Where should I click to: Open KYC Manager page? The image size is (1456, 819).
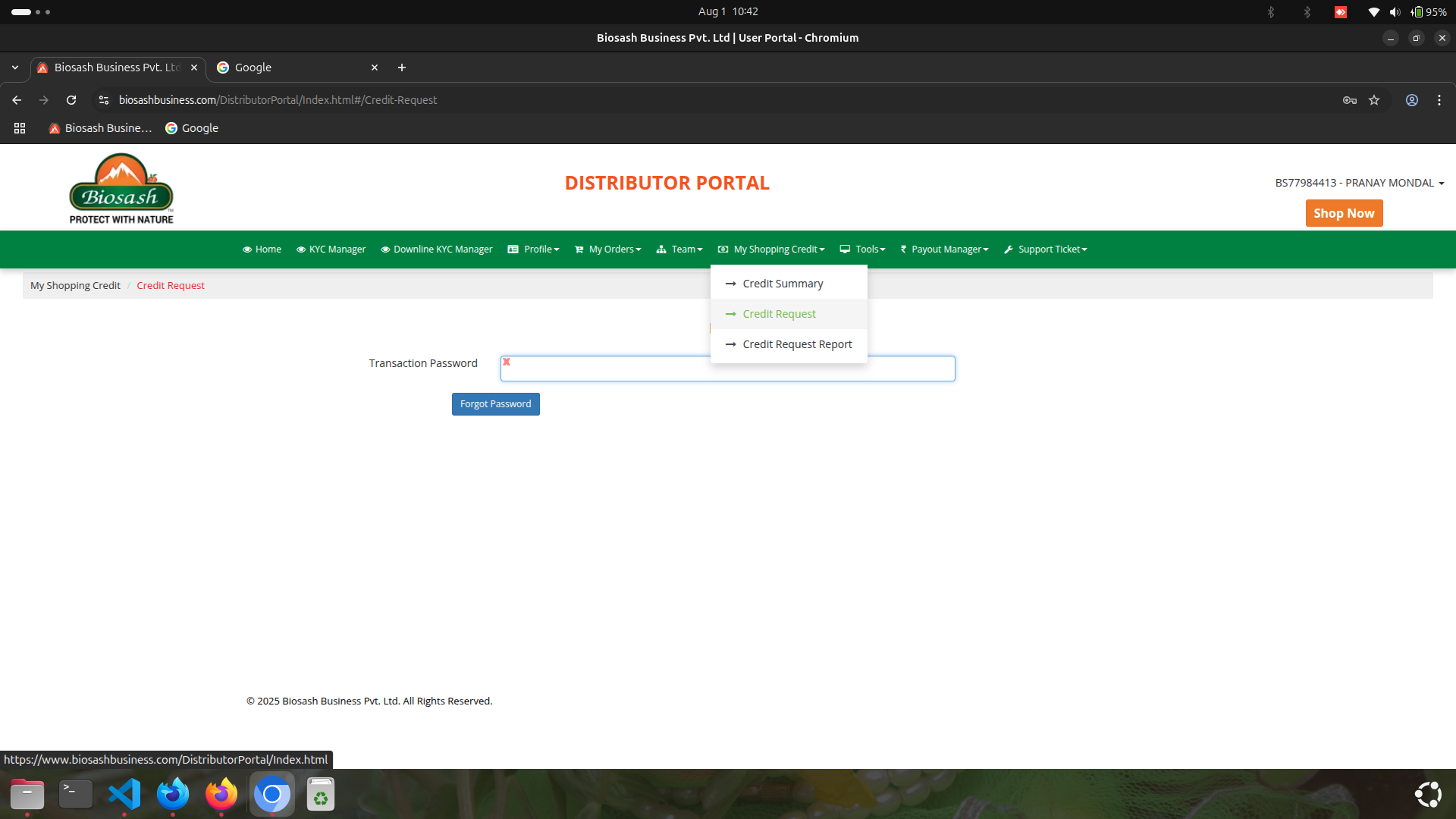(331, 249)
